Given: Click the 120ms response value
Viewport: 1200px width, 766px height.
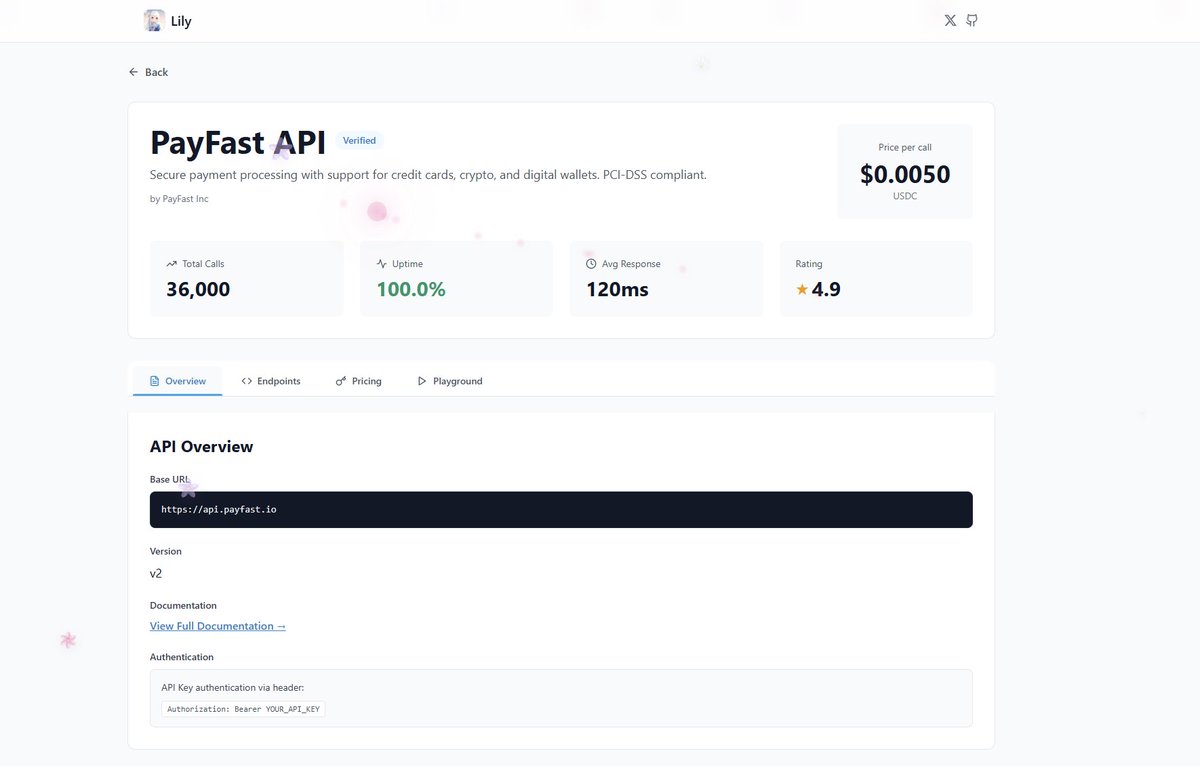Looking at the screenshot, I should click(x=617, y=290).
